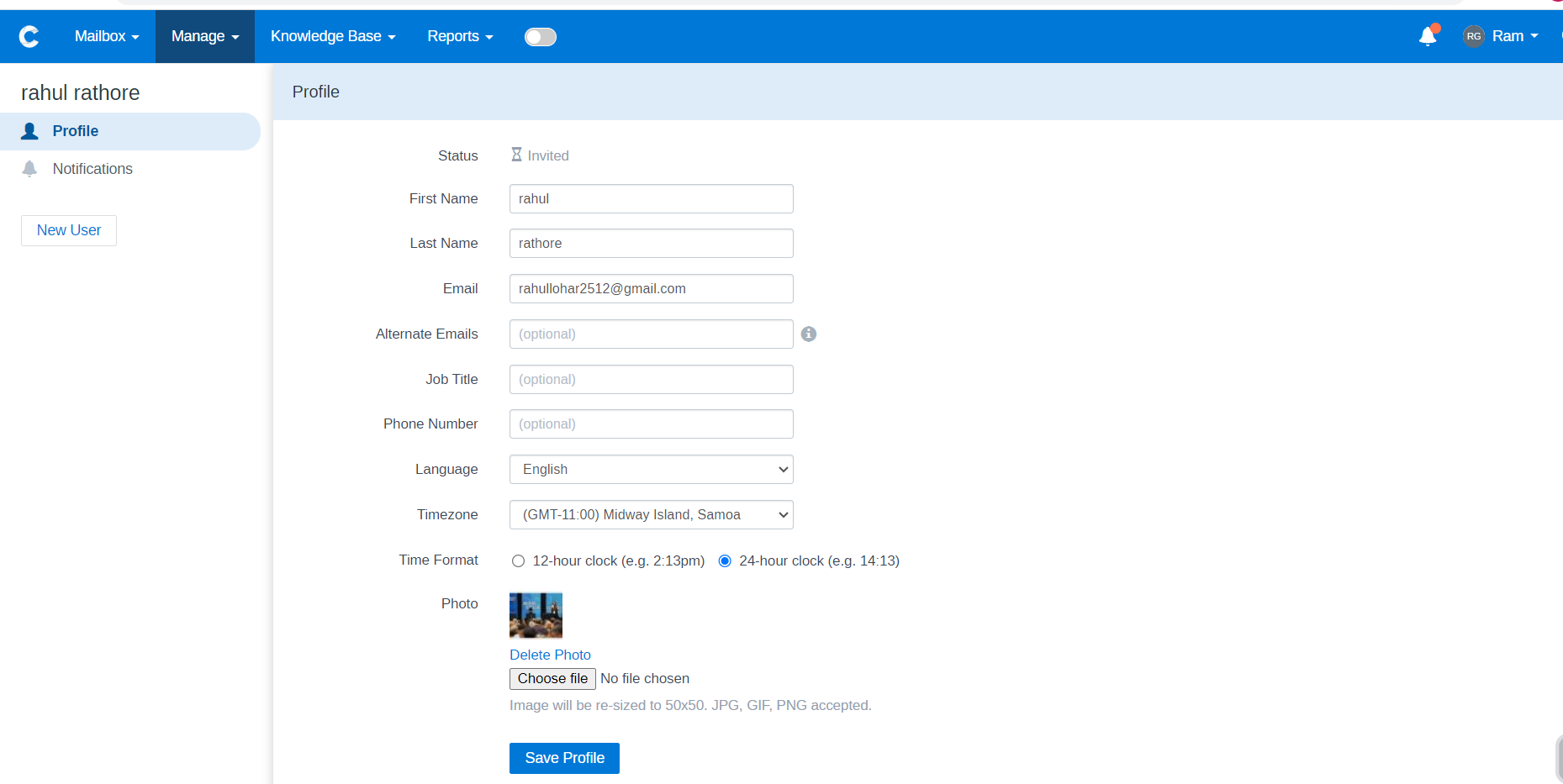Click the Notifications bell icon in sidebar
The image size is (1563, 784).
[x=29, y=168]
